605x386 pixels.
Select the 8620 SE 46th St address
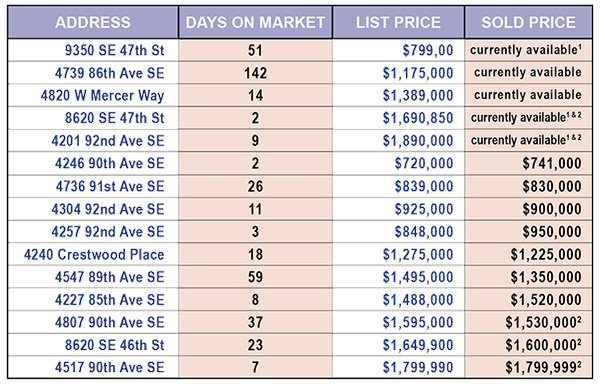pos(114,345)
